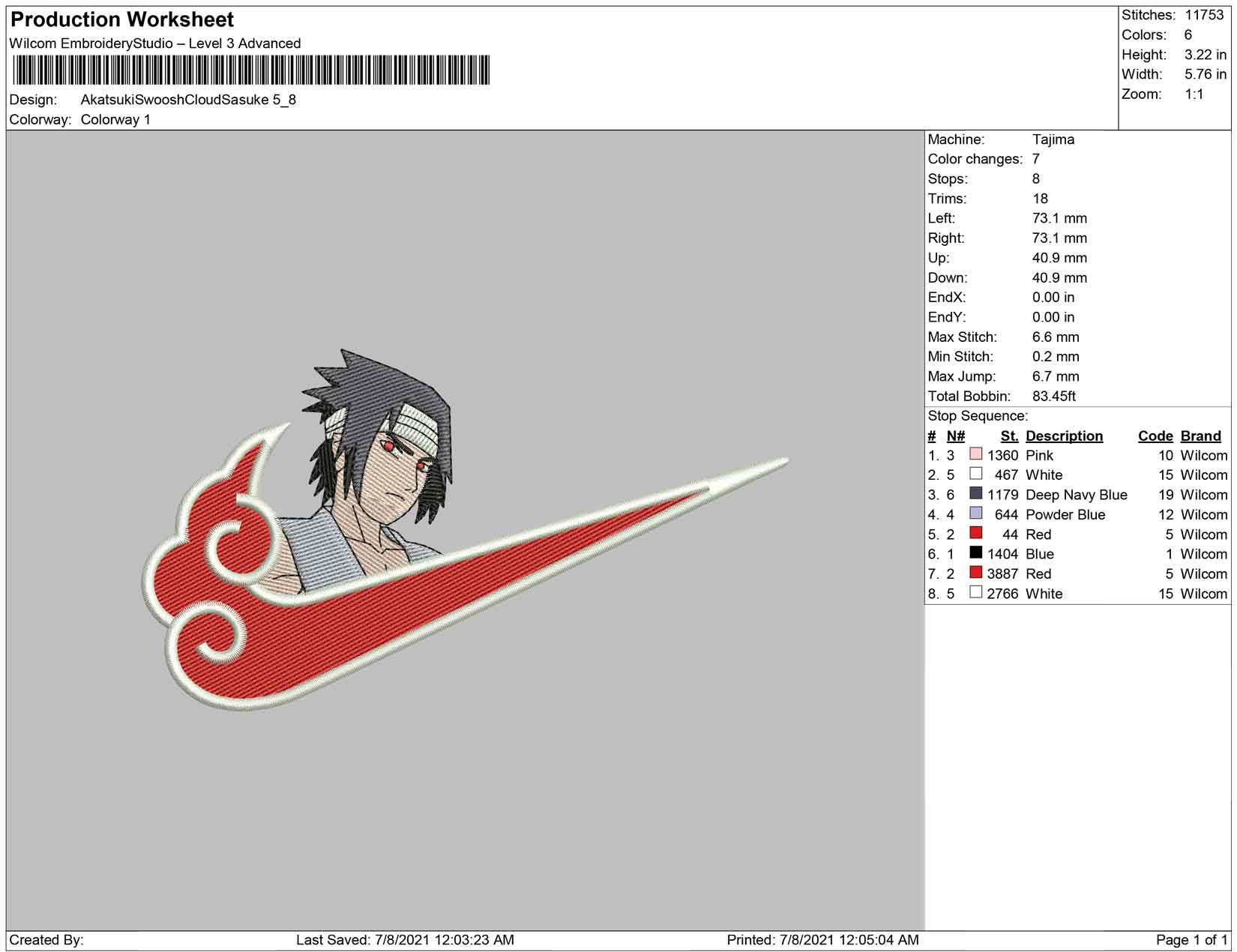Click the St. column header

click(1009, 436)
